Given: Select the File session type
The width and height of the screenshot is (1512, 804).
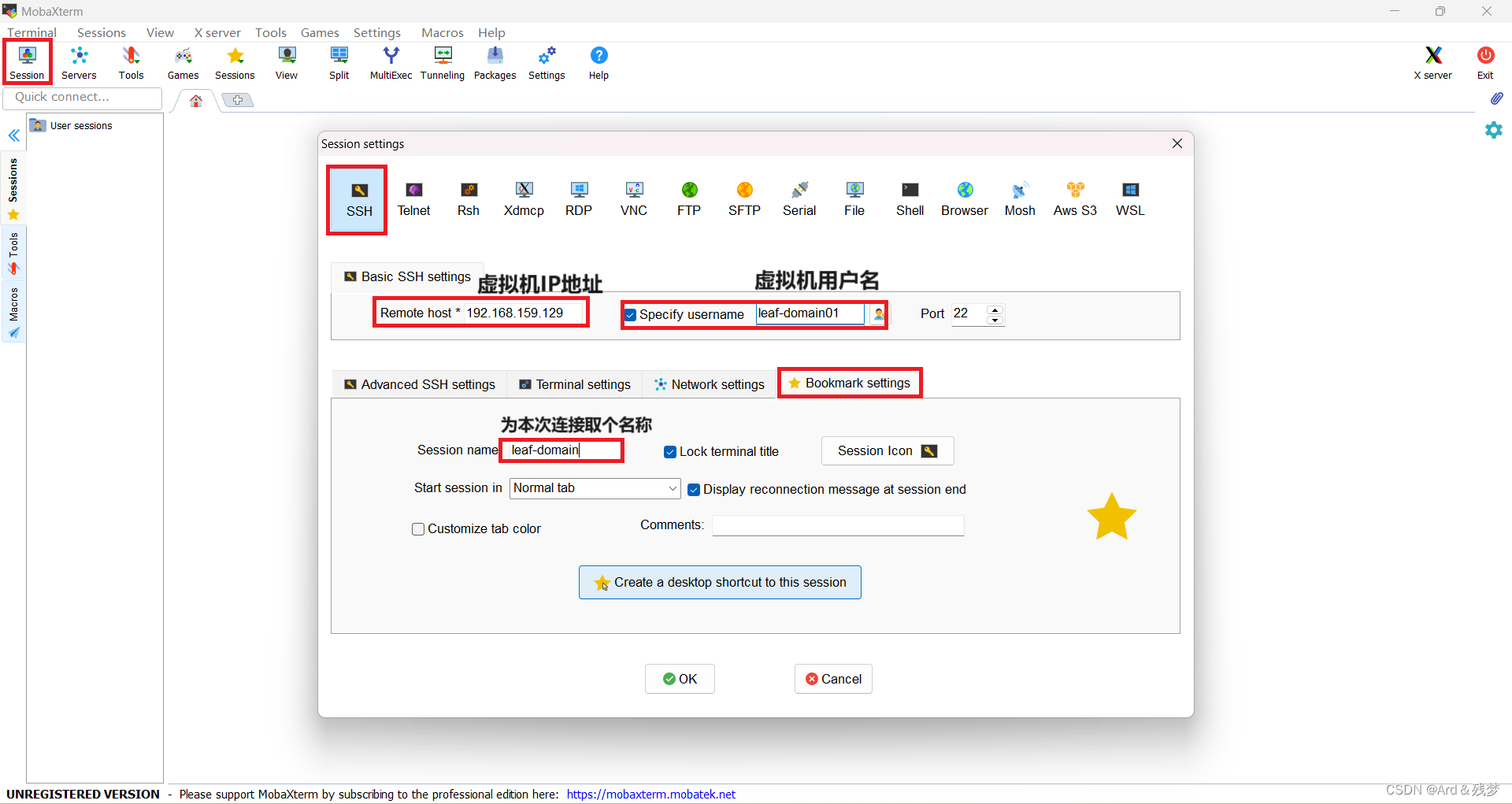Looking at the screenshot, I should pos(854,200).
